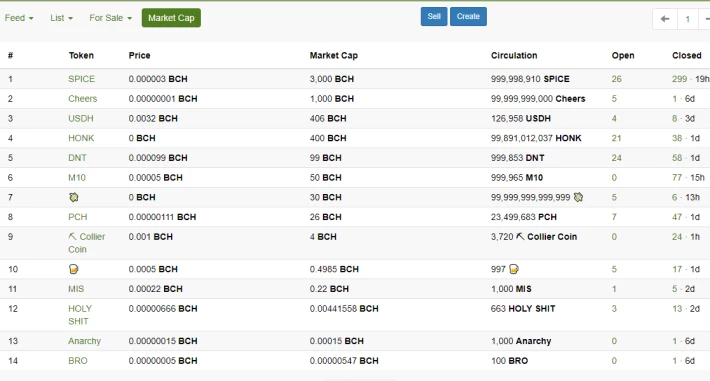The height and width of the screenshot is (381, 710).
Task: Open SPICE's 299 closed orders
Action: [679, 79]
